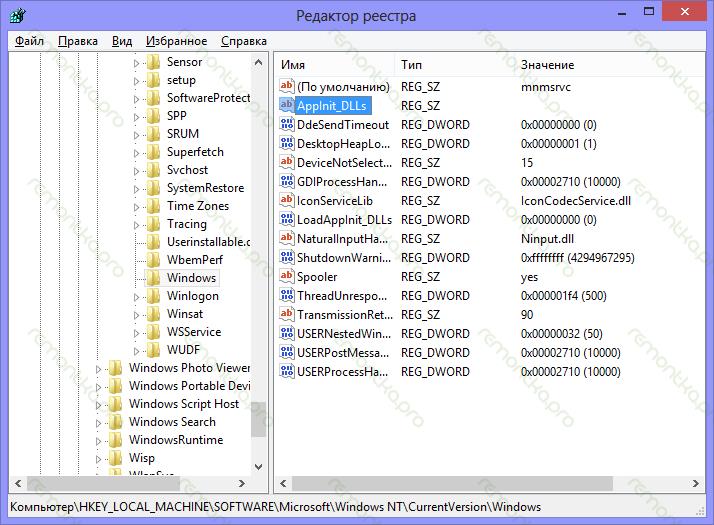Open the Справка menu
This screenshot has height=525, width=714.
[x=244, y=41]
